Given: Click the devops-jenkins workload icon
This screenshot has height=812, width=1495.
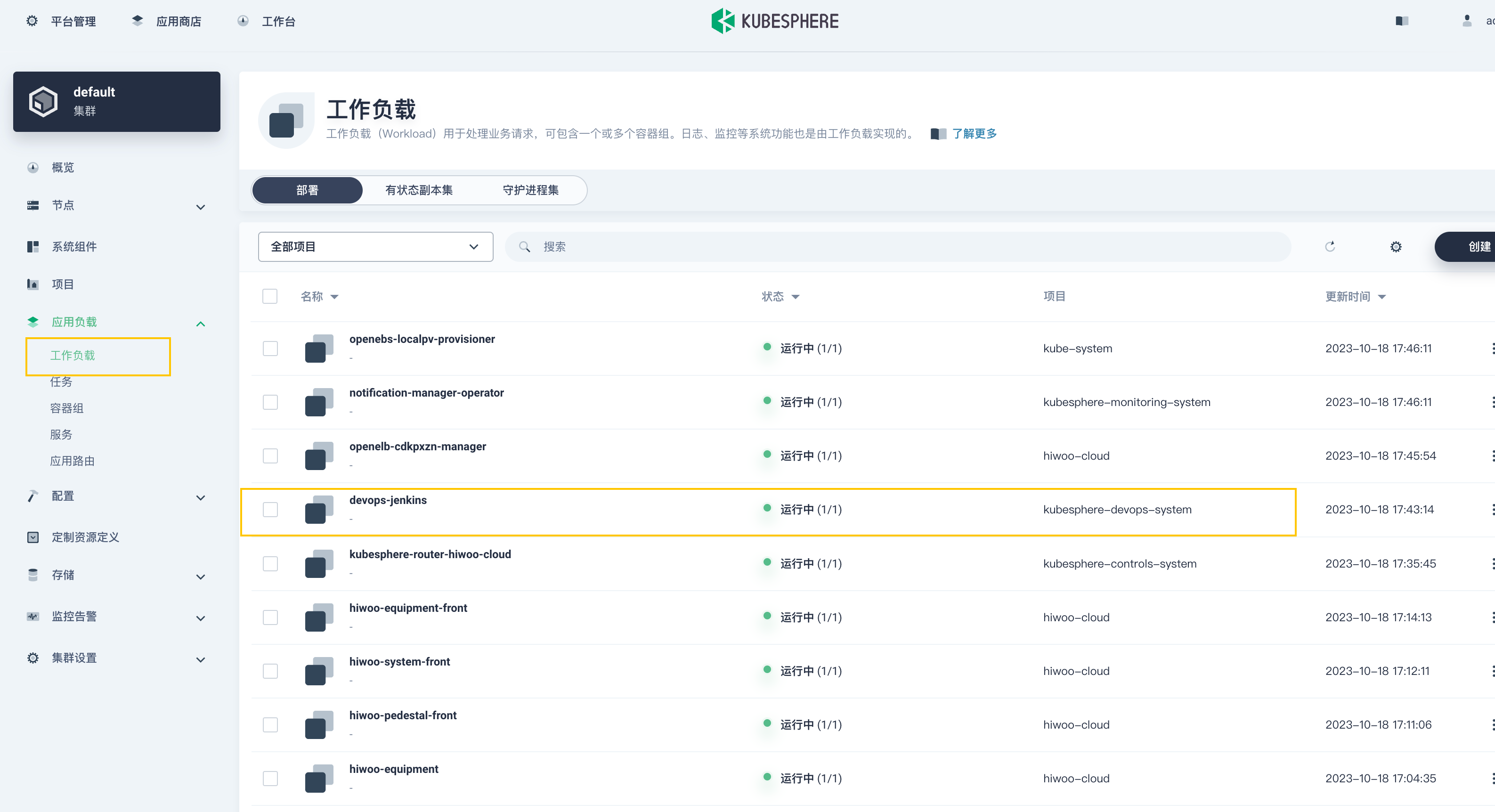Looking at the screenshot, I should point(318,510).
